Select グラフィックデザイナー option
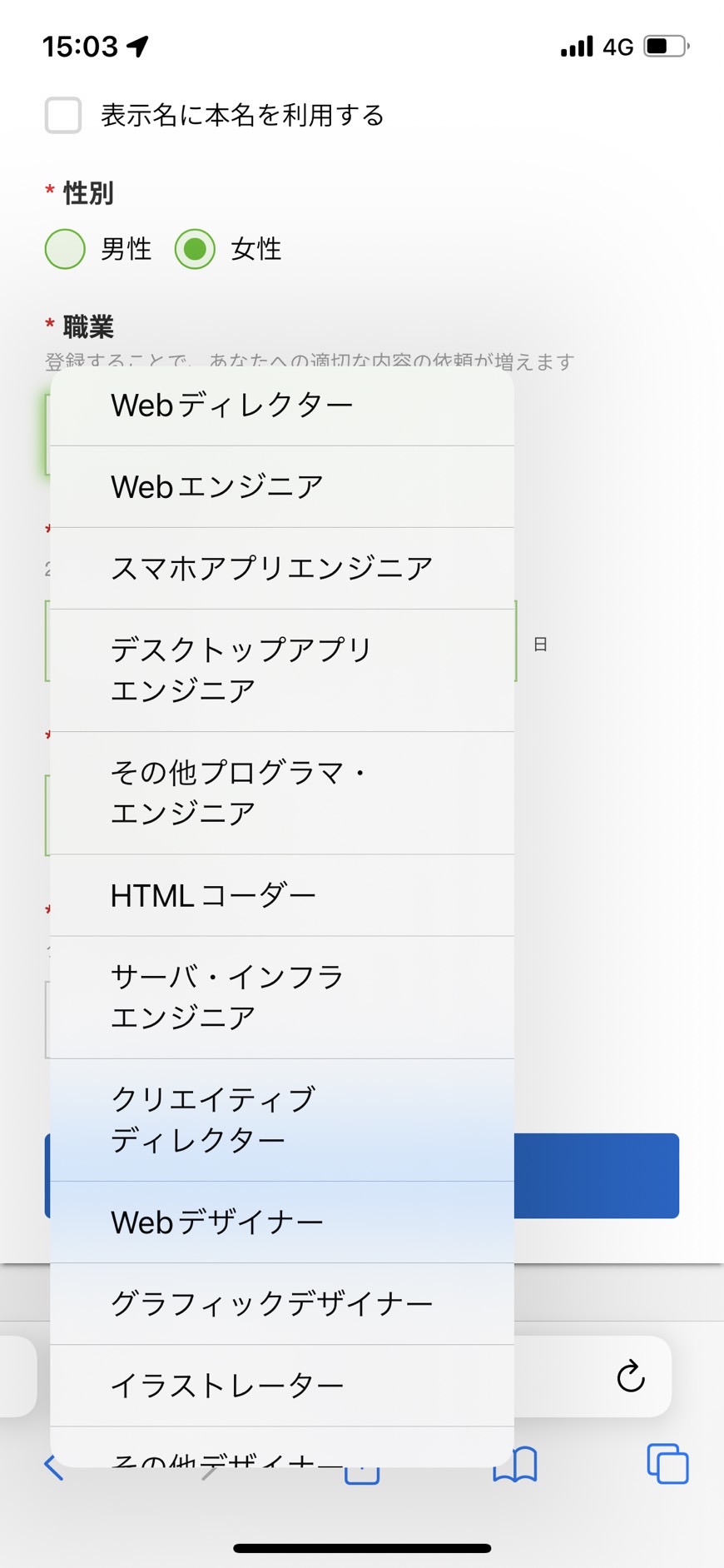 282,1304
